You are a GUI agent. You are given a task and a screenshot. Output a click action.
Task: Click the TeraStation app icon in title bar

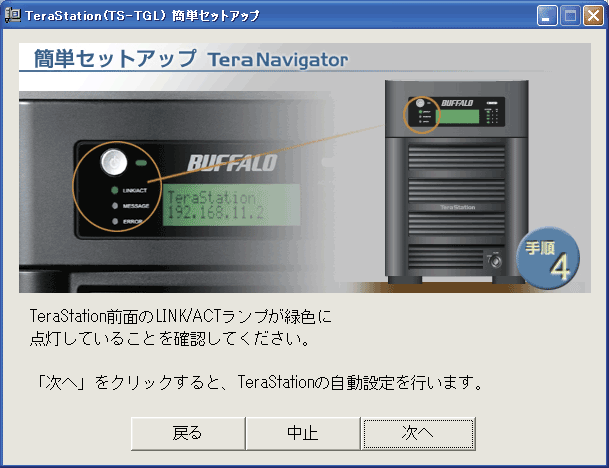click(x=12, y=16)
